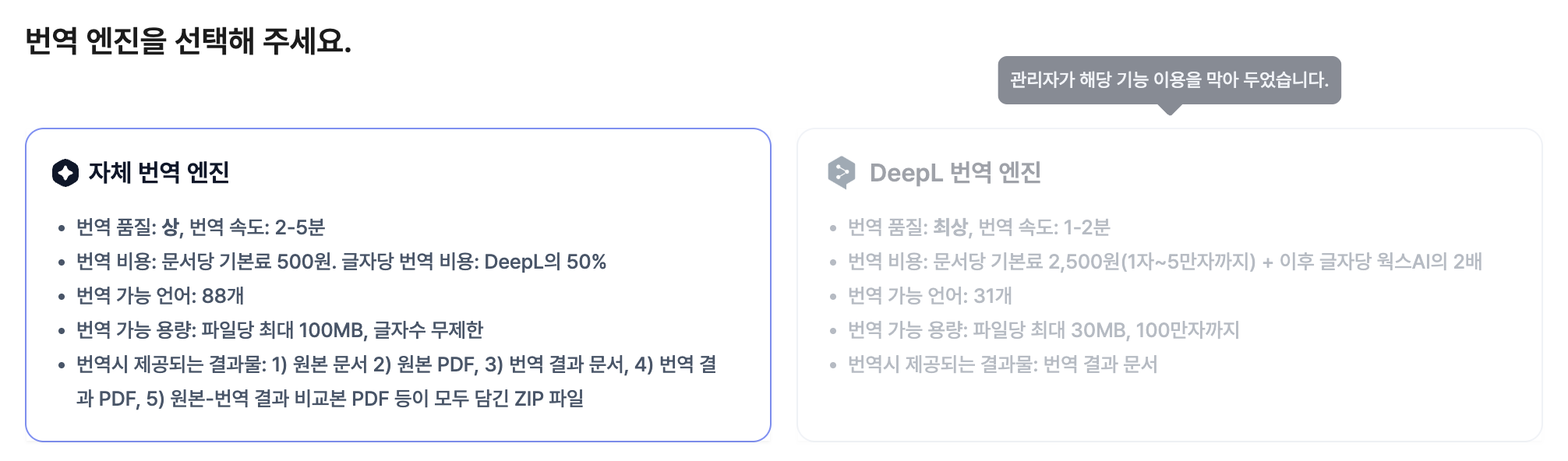The image size is (1568, 461).
Task: Click the 번역 가능 언어: 88개 line
Action: pyautogui.click(x=160, y=296)
